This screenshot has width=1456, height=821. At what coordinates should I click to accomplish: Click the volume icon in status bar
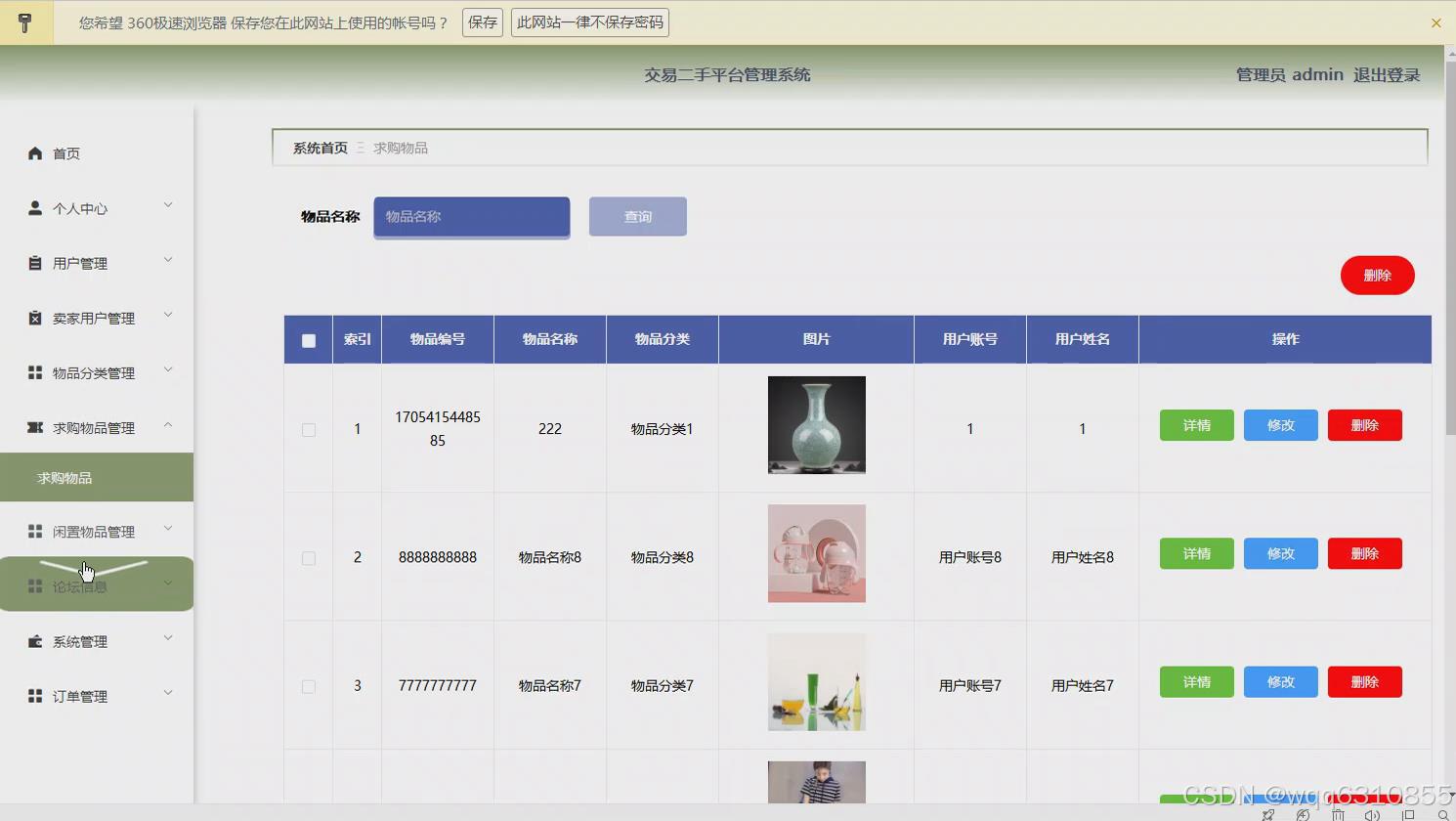tap(1372, 814)
